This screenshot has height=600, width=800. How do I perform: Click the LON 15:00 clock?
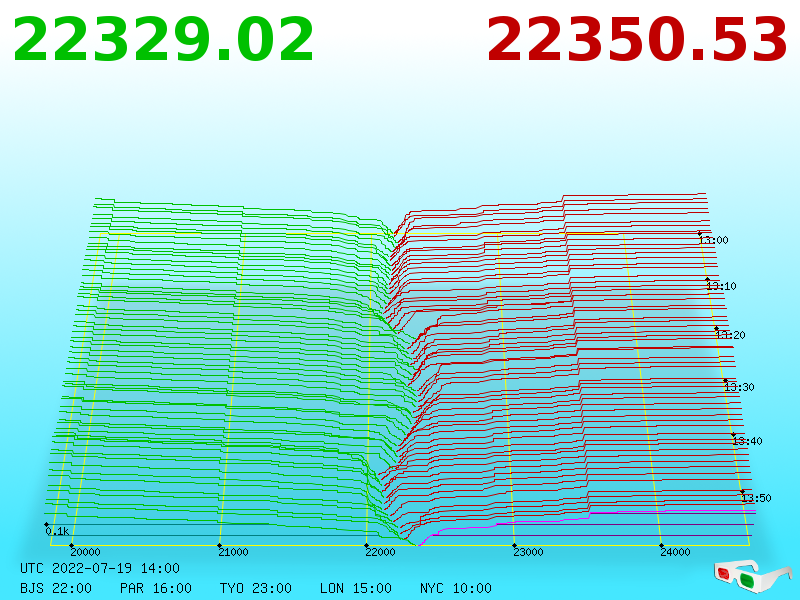pyautogui.click(x=356, y=588)
